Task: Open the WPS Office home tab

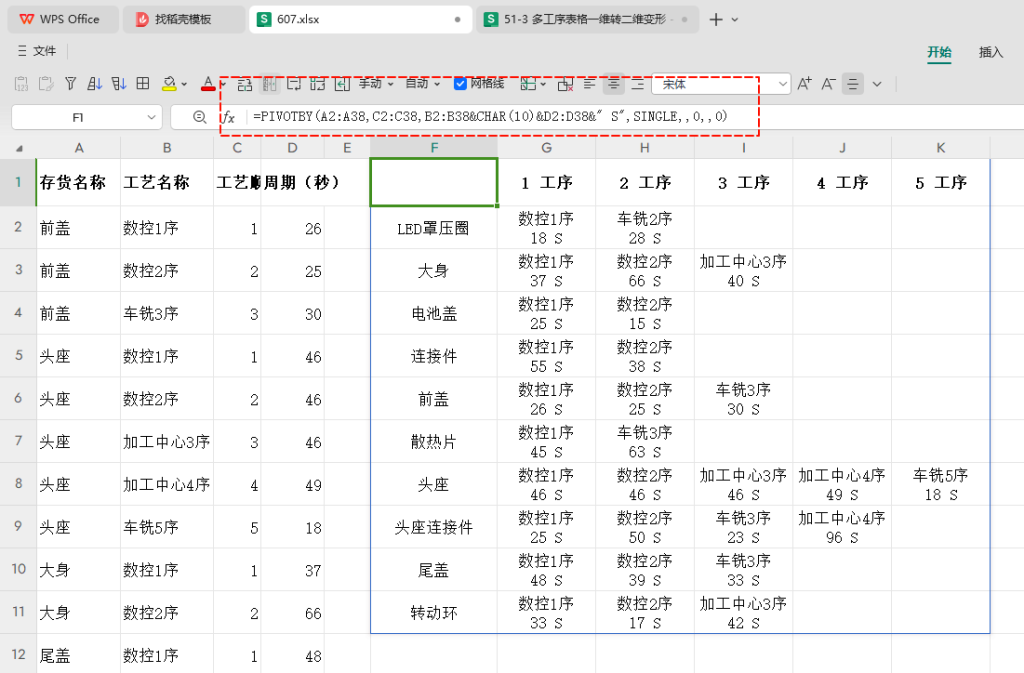Action: tap(63, 20)
